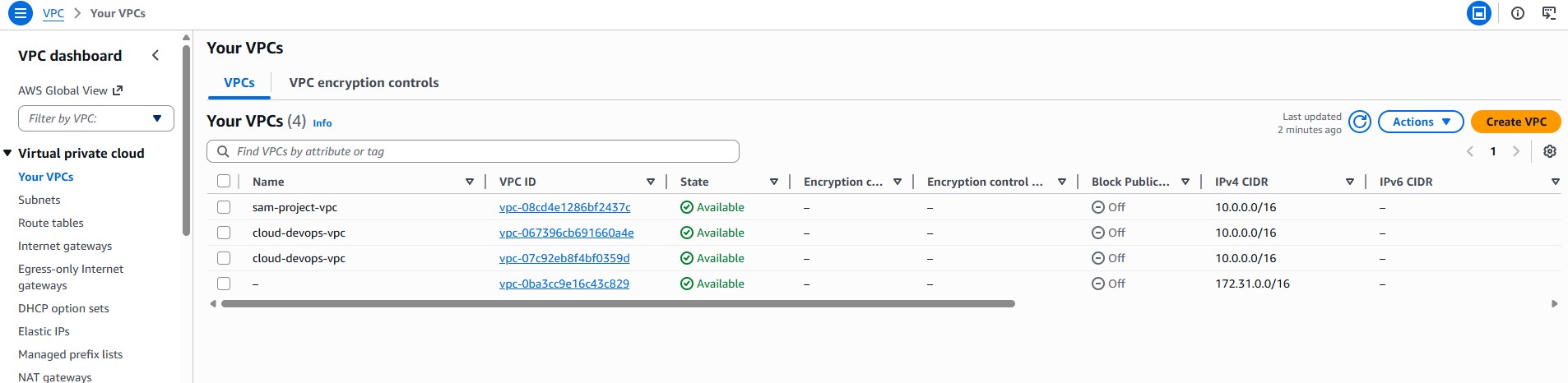Image resolution: width=1568 pixels, height=383 pixels.
Task: Click the VPC dashboard heading
Action: pos(70,56)
